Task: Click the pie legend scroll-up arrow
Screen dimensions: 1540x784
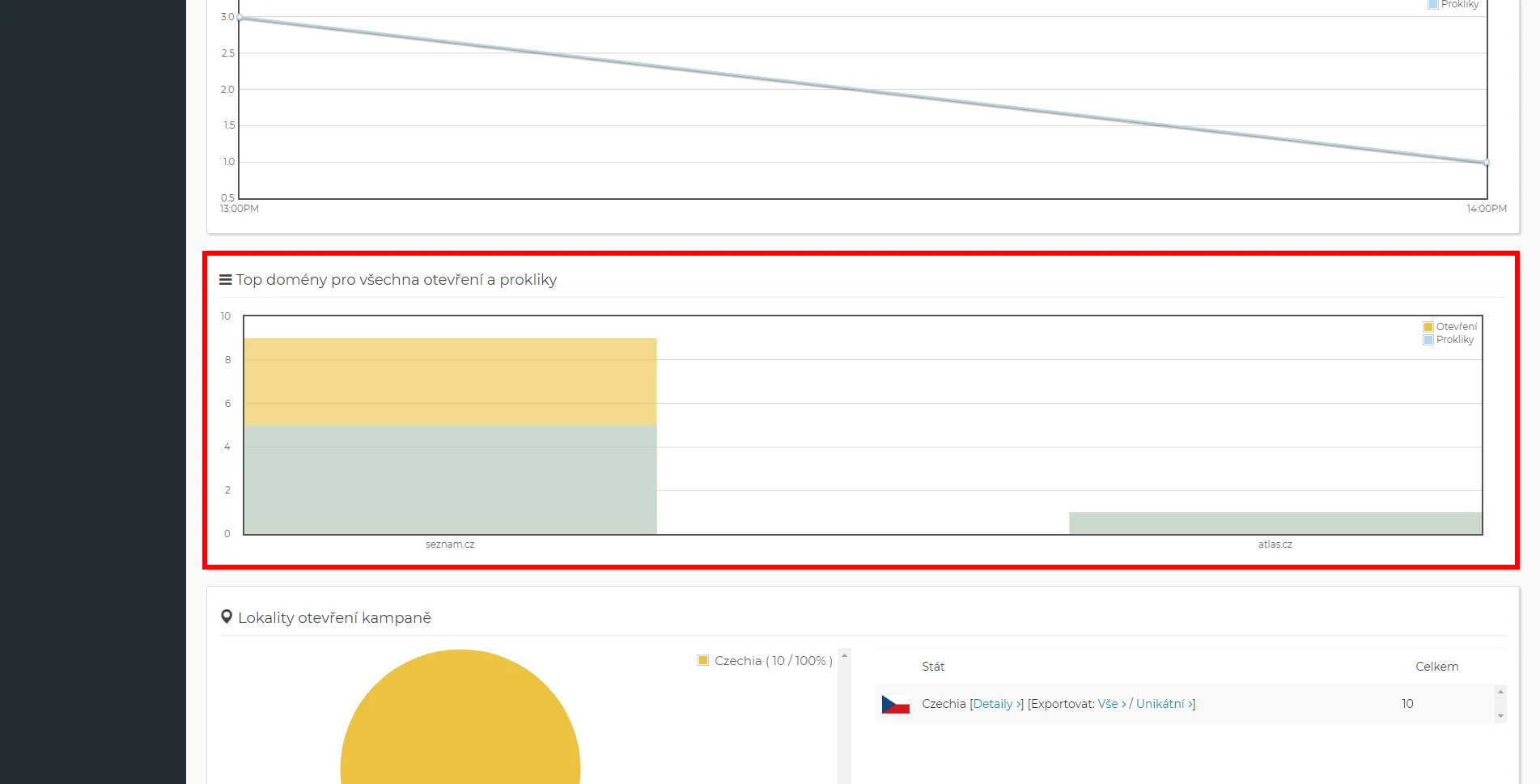Action: tap(844, 656)
